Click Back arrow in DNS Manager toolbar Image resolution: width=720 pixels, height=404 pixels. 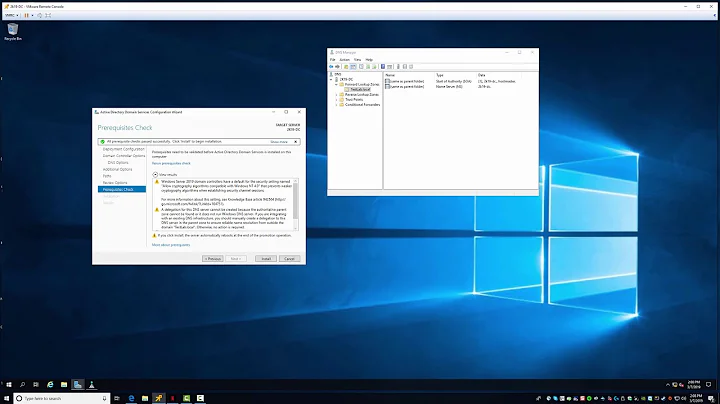331,67
